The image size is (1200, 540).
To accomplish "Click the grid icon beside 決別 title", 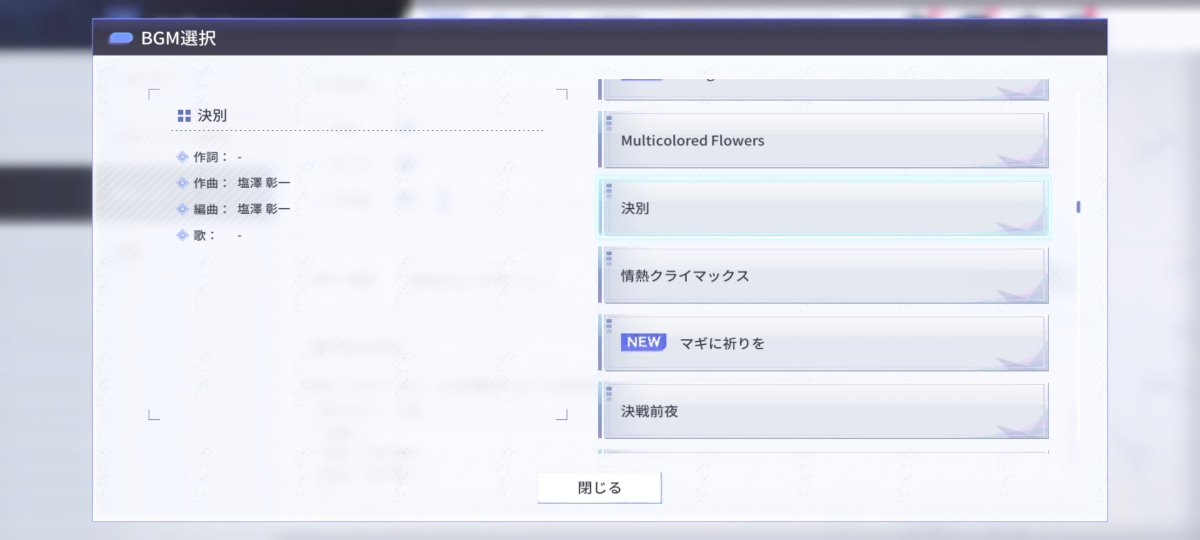I will [184, 116].
